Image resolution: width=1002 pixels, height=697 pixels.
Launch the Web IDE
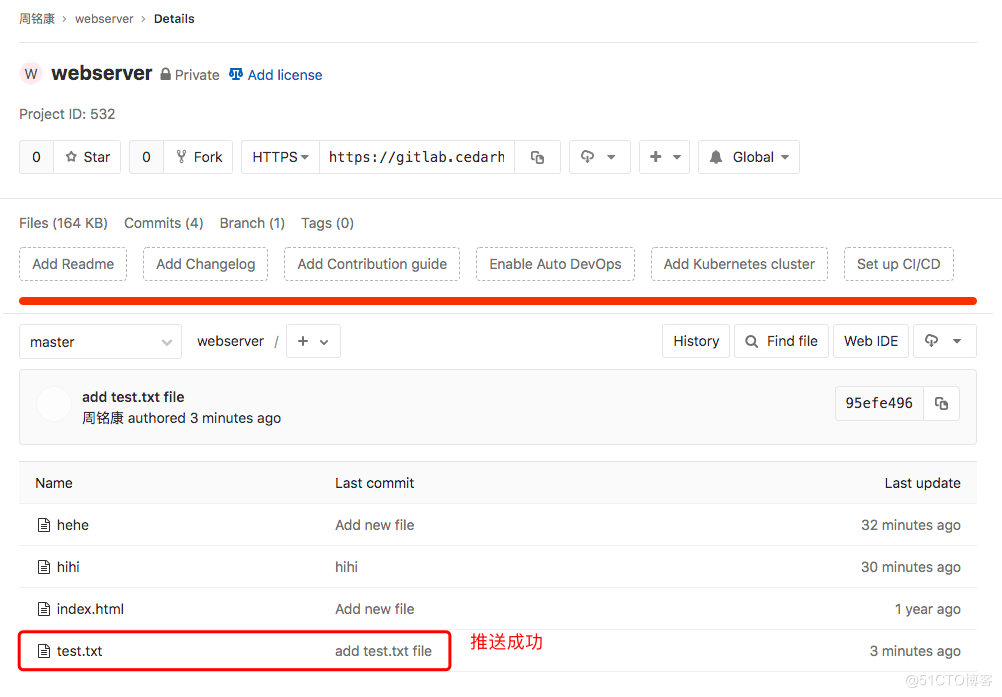pos(871,341)
